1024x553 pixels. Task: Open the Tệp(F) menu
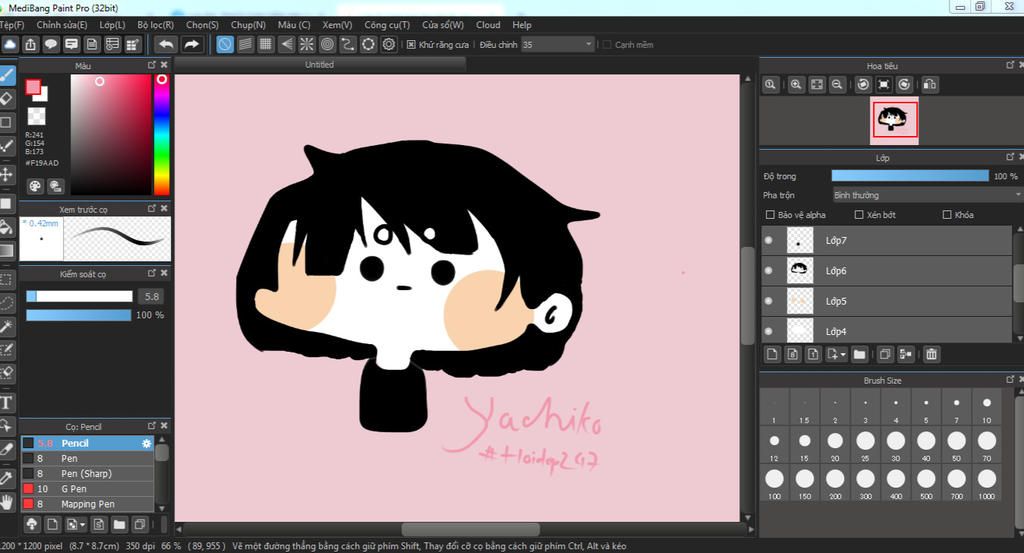[11, 25]
